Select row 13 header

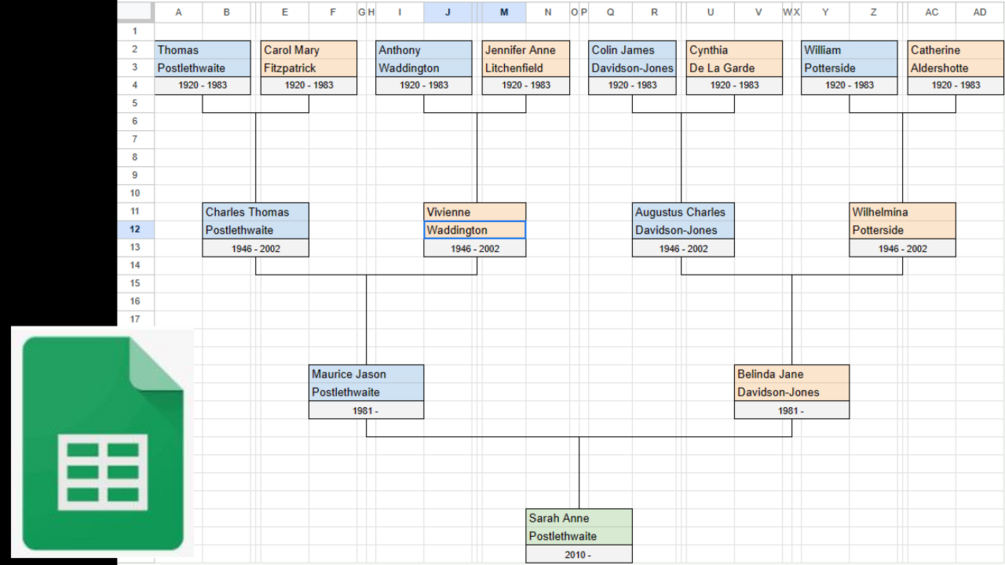click(135, 247)
